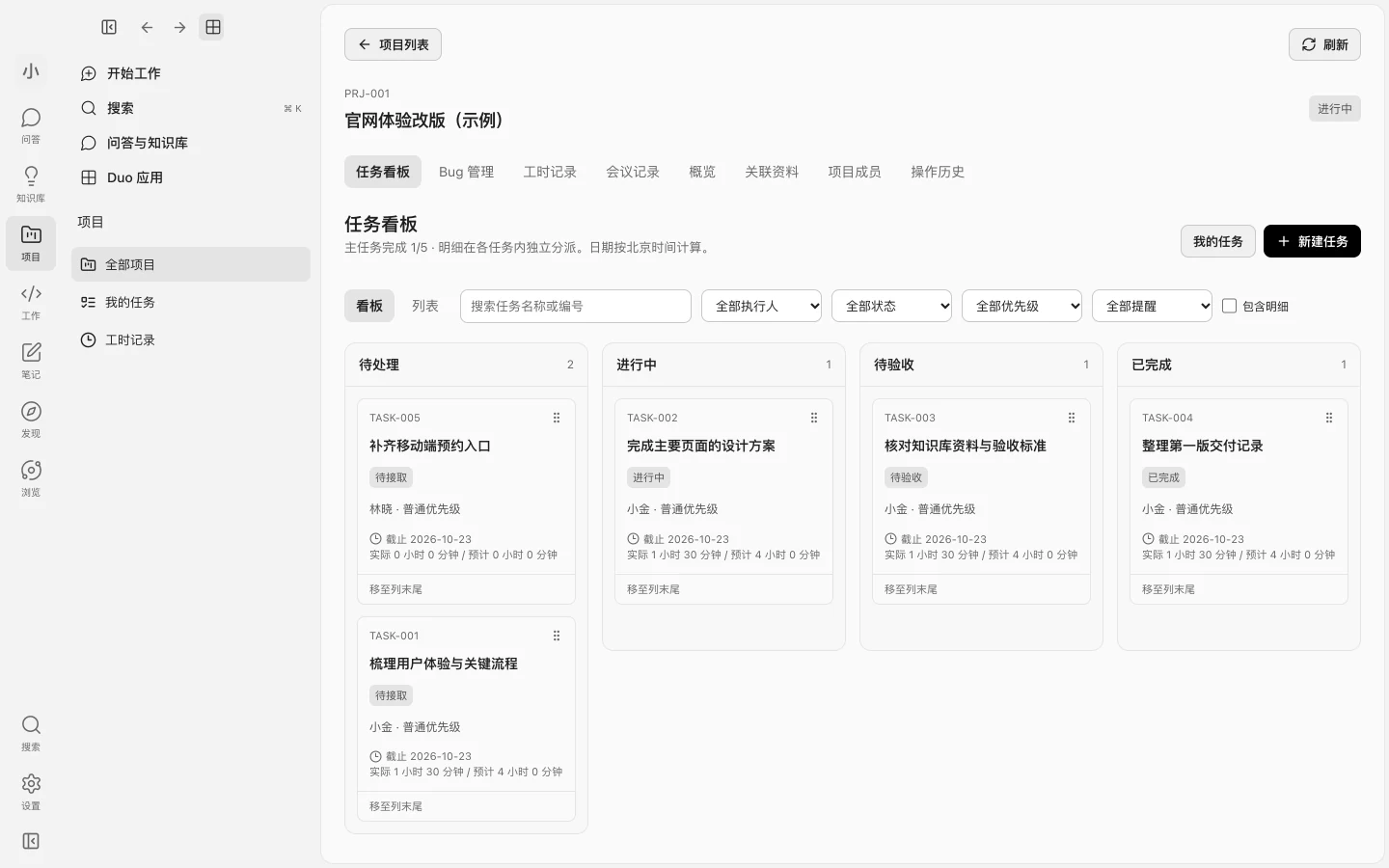Click the 我的任务 button beside 新建任务
This screenshot has height=868, width=1389.
tap(1218, 241)
